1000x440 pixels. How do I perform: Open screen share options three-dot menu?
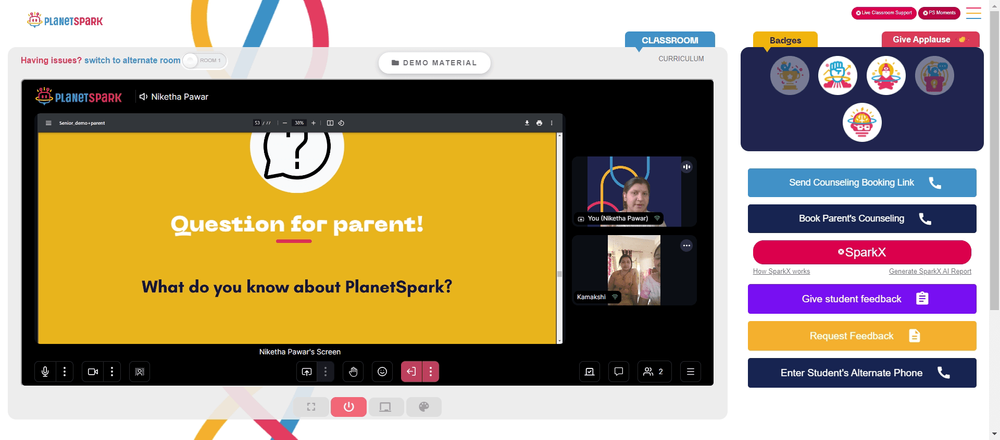(x=326, y=372)
